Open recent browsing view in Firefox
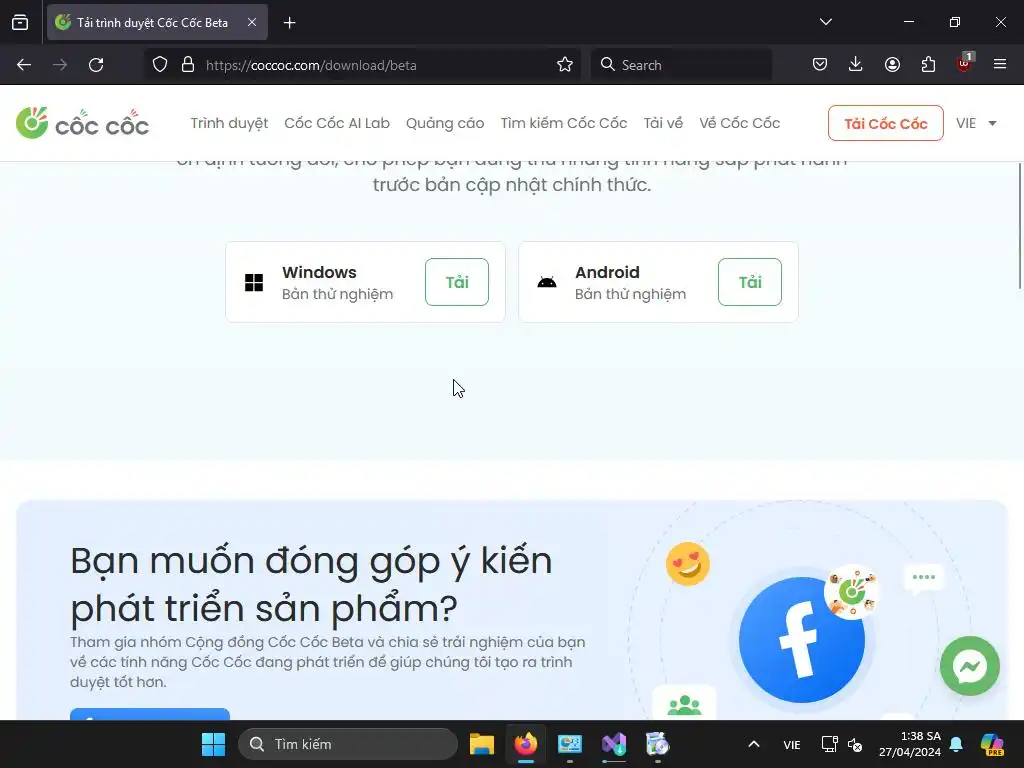 [x=20, y=23]
